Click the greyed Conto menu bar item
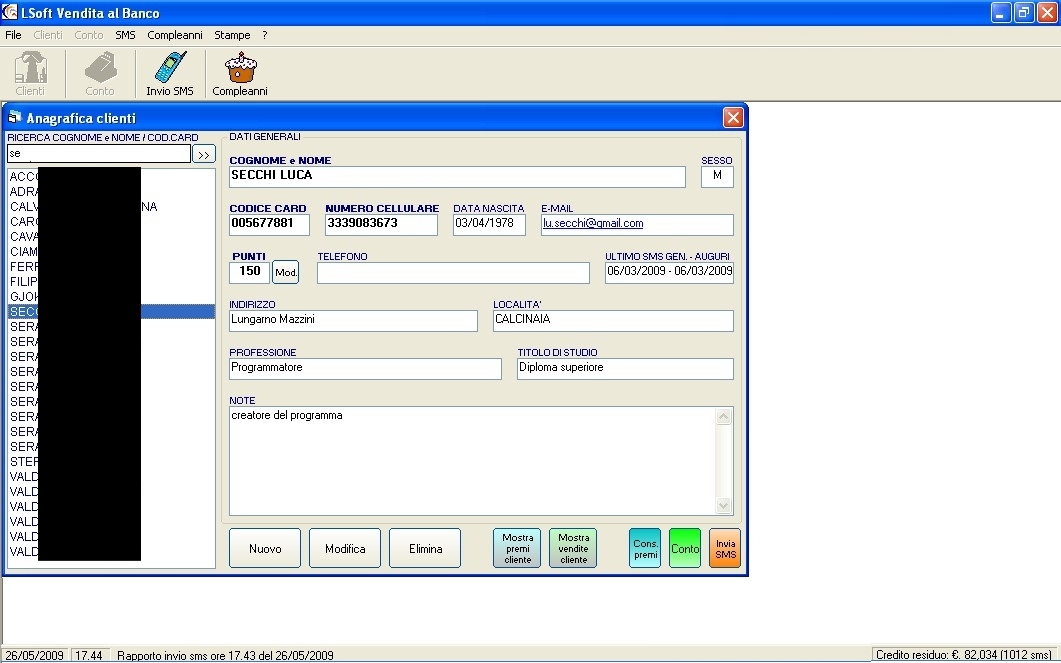1061x663 pixels. [x=89, y=35]
